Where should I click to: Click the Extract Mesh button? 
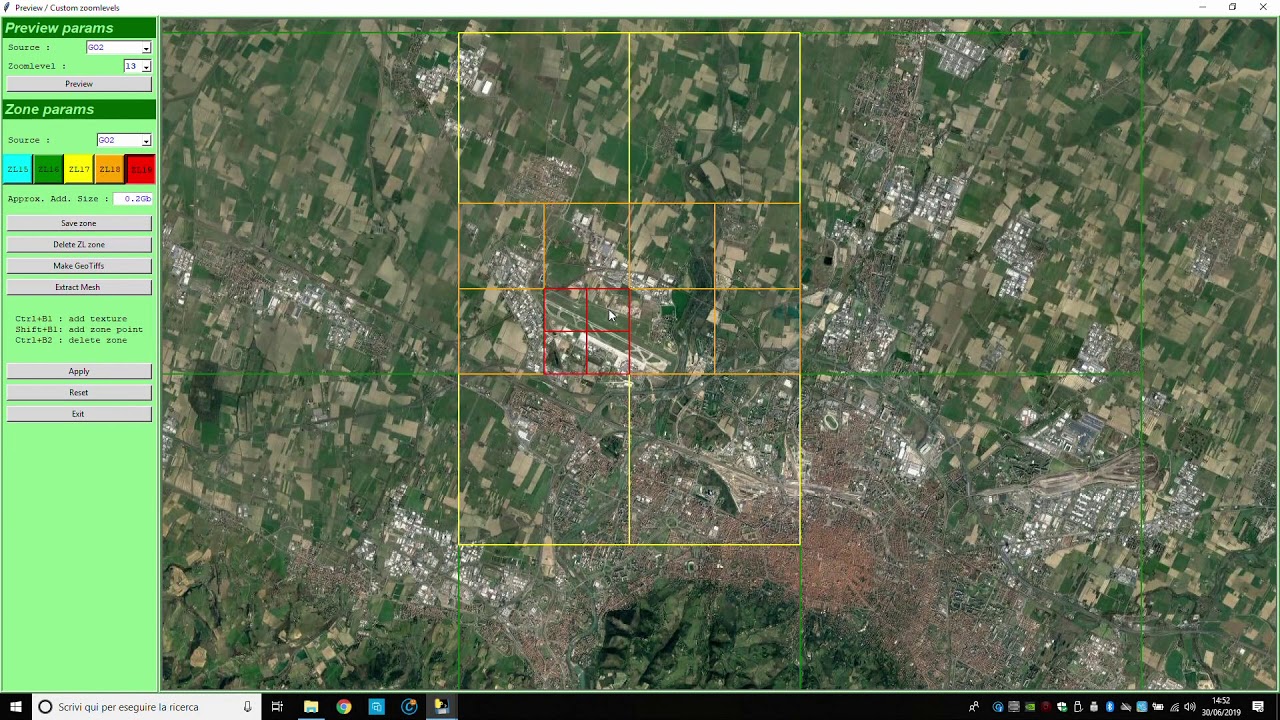tap(79, 287)
